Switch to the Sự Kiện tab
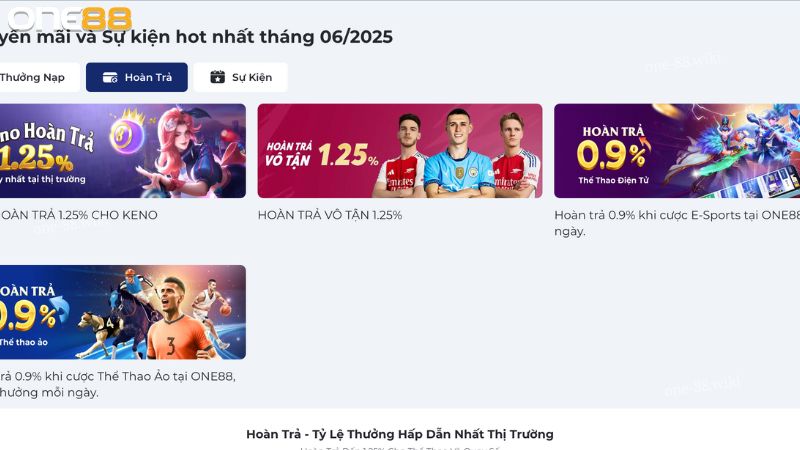 (x=241, y=78)
